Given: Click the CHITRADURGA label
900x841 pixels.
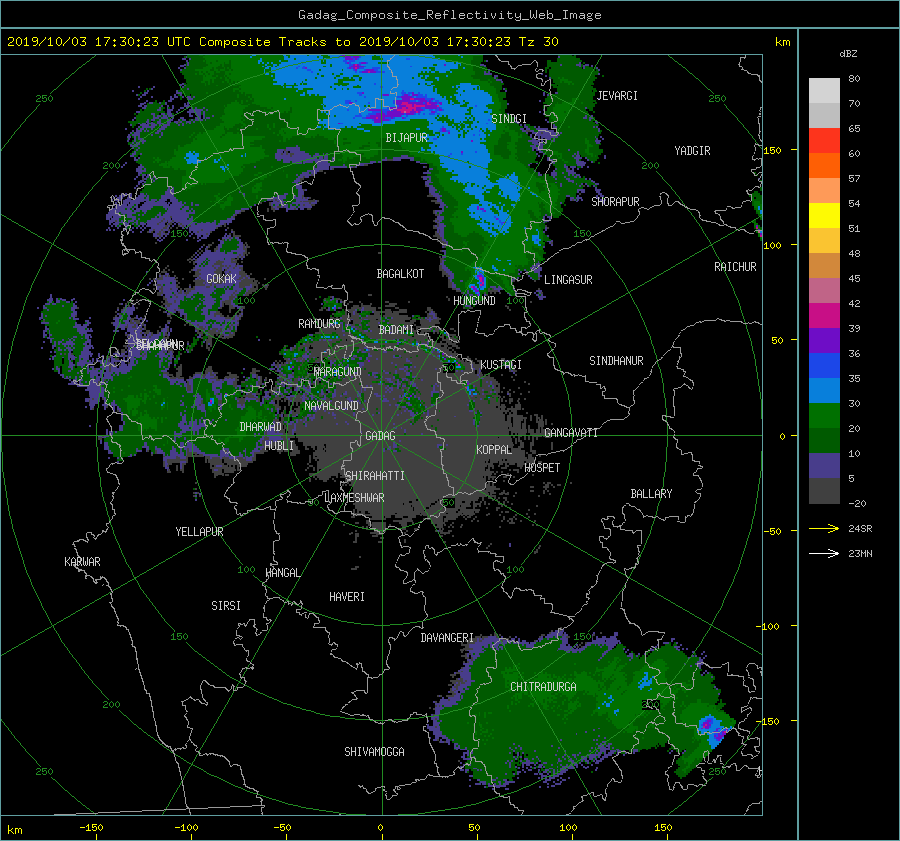Looking at the screenshot, I should pyautogui.click(x=543, y=687).
